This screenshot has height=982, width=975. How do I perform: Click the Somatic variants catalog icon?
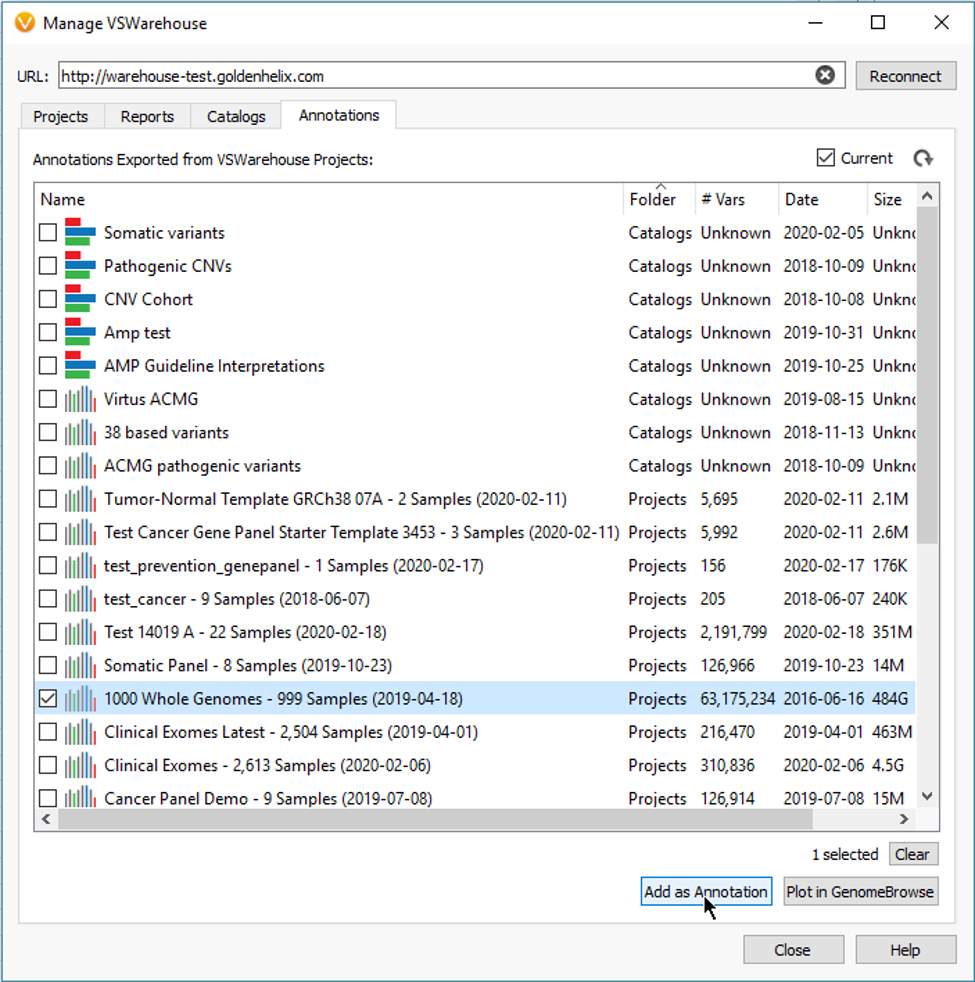click(80, 233)
